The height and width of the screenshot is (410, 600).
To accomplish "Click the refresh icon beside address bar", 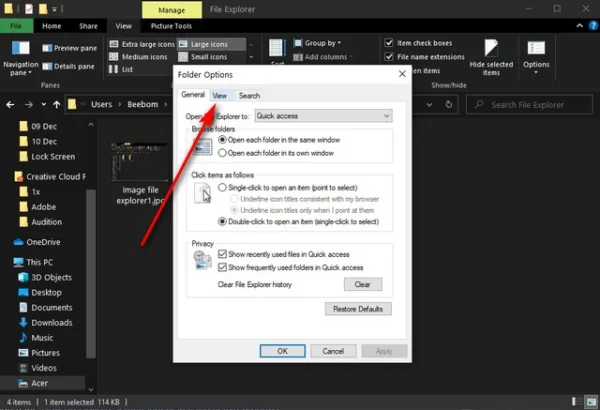I will [x=448, y=105].
